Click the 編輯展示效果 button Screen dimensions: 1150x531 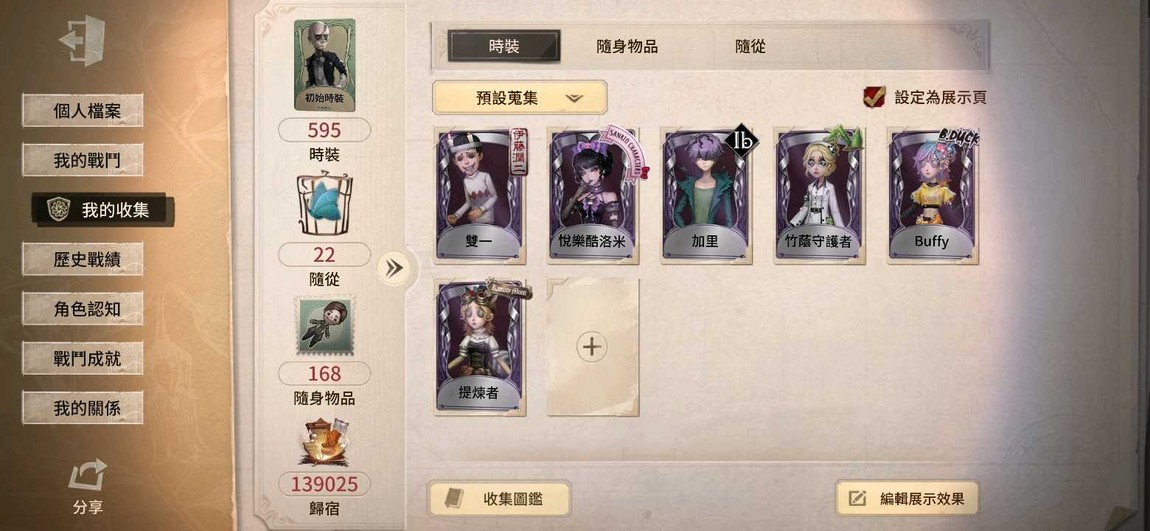pyautogui.click(x=909, y=499)
